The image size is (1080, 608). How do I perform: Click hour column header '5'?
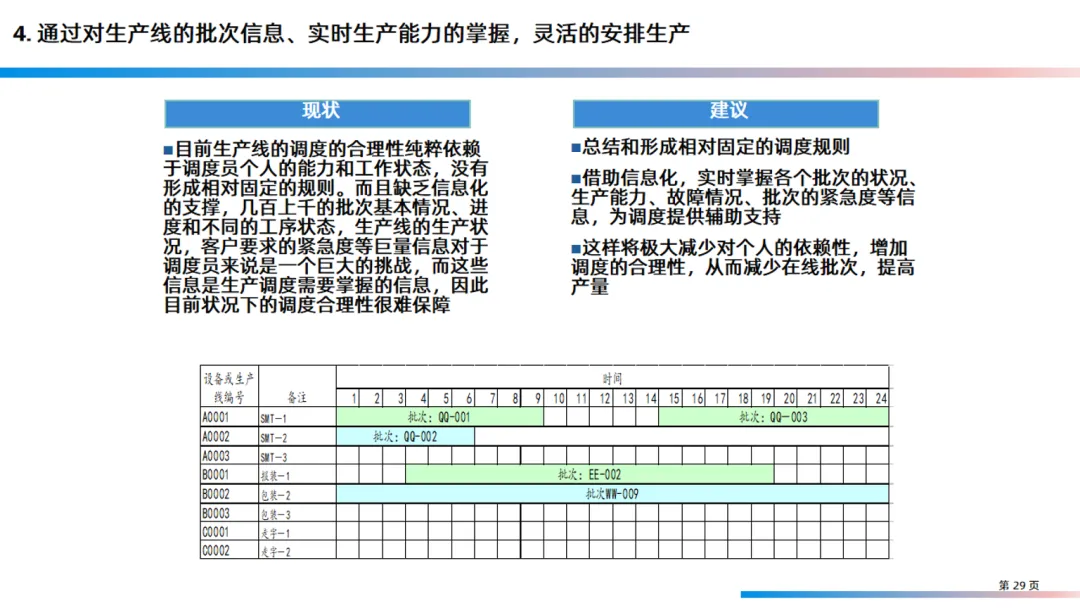click(439, 397)
